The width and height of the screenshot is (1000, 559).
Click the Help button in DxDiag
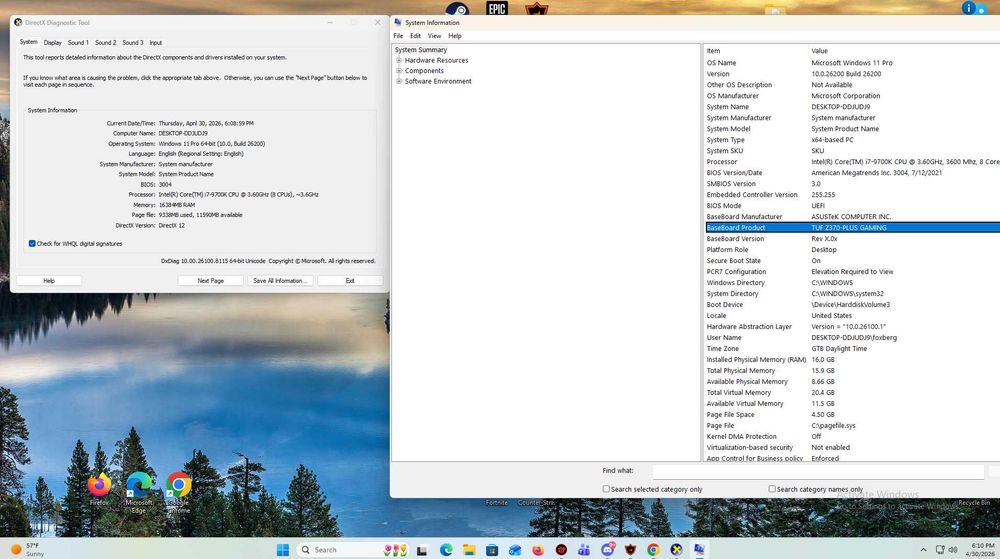point(49,280)
